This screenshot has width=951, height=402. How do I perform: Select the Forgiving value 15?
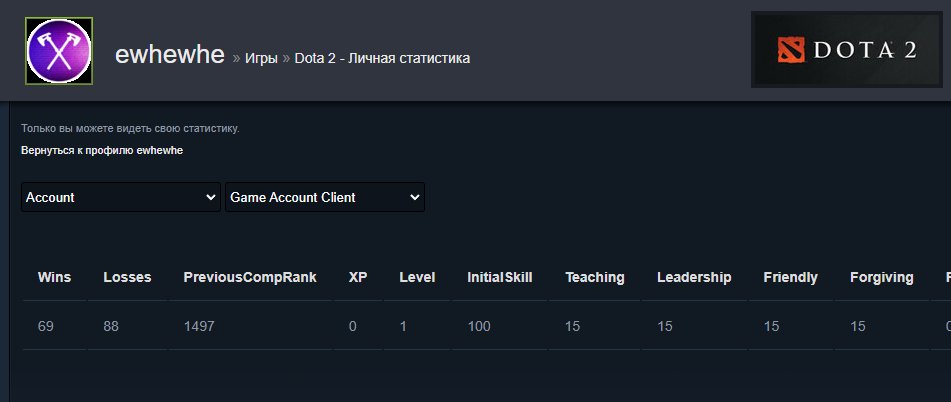point(858,326)
